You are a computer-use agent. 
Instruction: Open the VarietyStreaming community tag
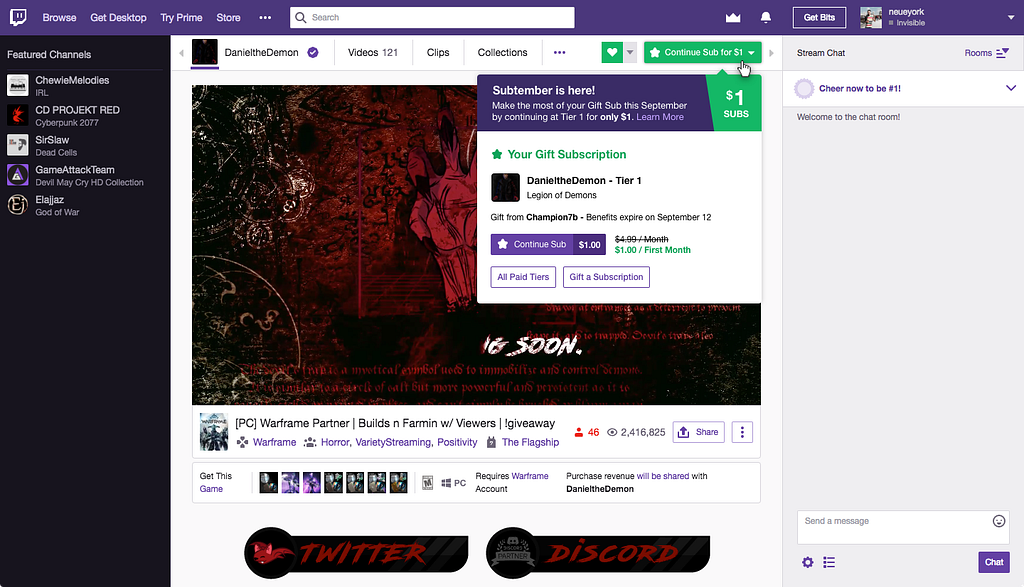(393, 442)
